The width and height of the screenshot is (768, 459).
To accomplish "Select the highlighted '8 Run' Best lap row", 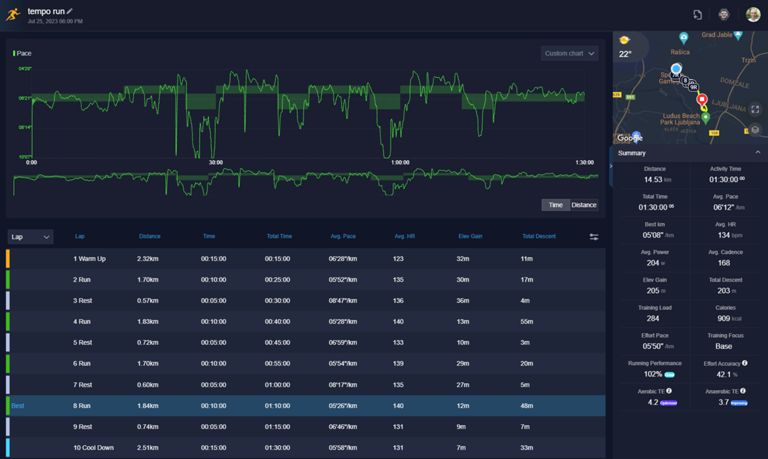I will pyautogui.click(x=306, y=406).
